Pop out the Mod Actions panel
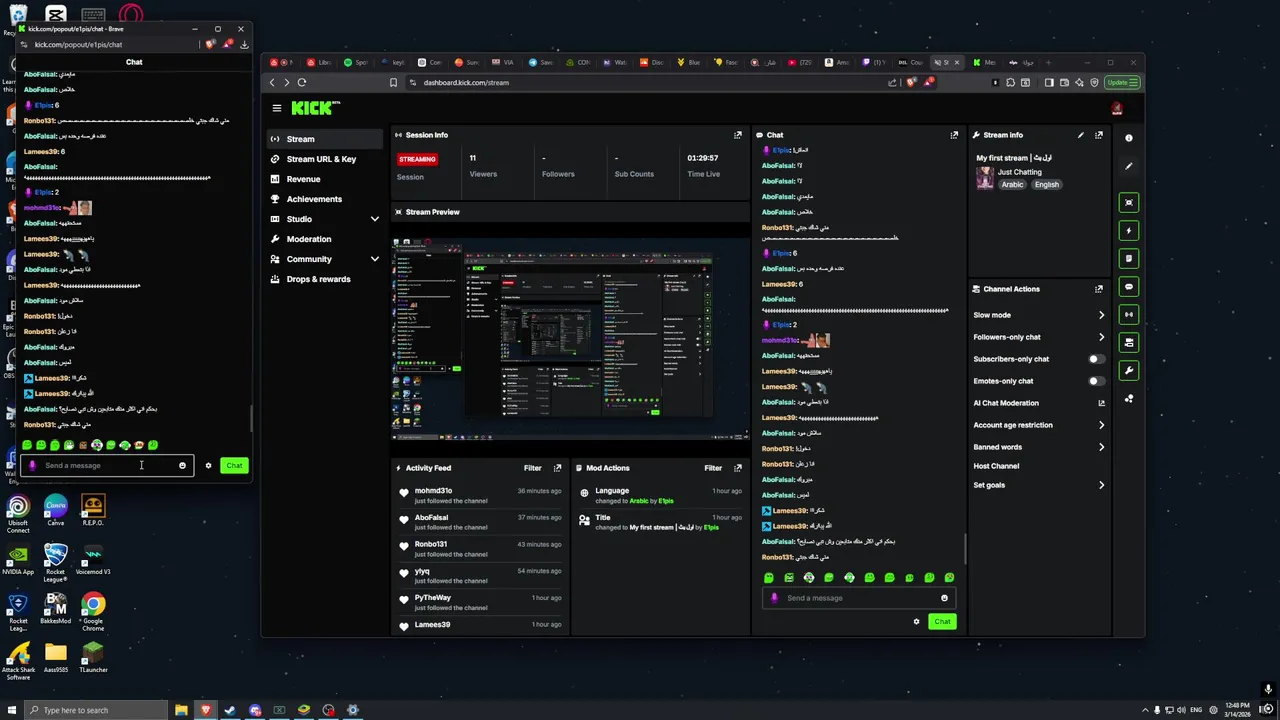The height and width of the screenshot is (720, 1280). point(738,468)
